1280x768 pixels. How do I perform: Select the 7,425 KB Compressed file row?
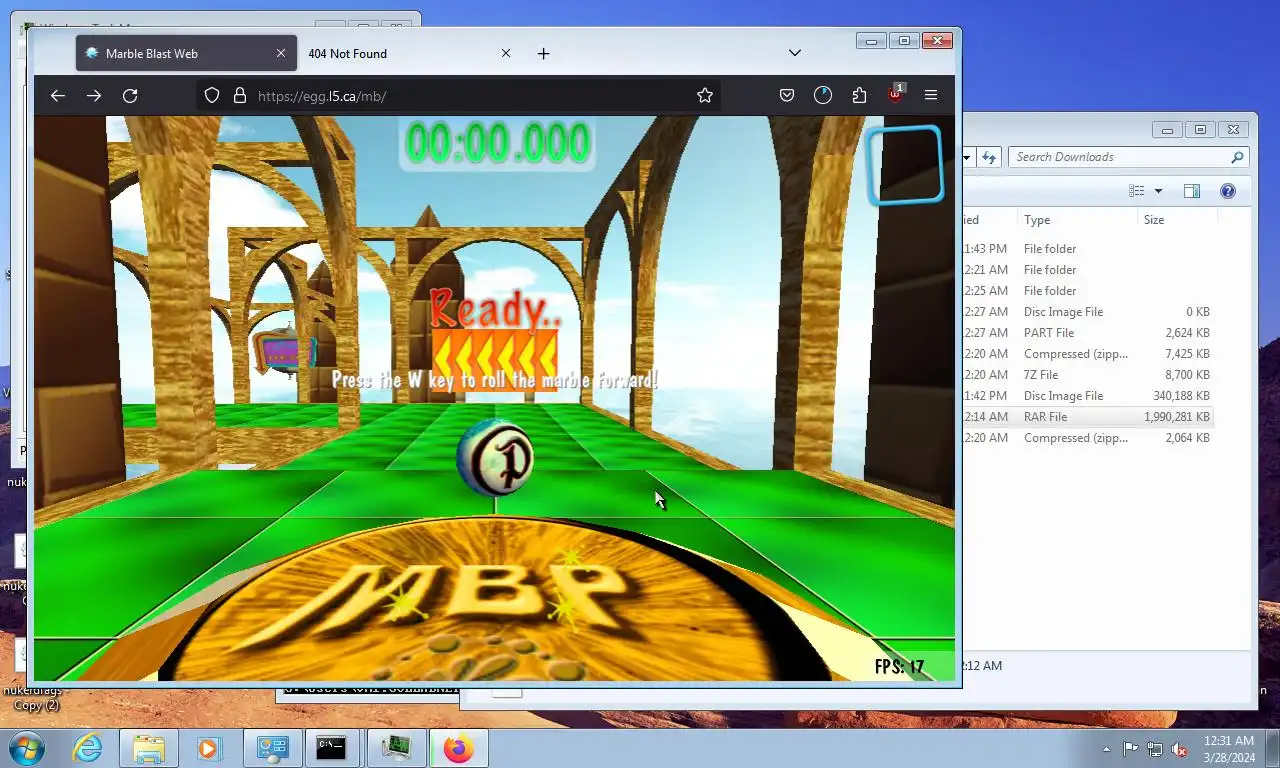tap(1088, 354)
